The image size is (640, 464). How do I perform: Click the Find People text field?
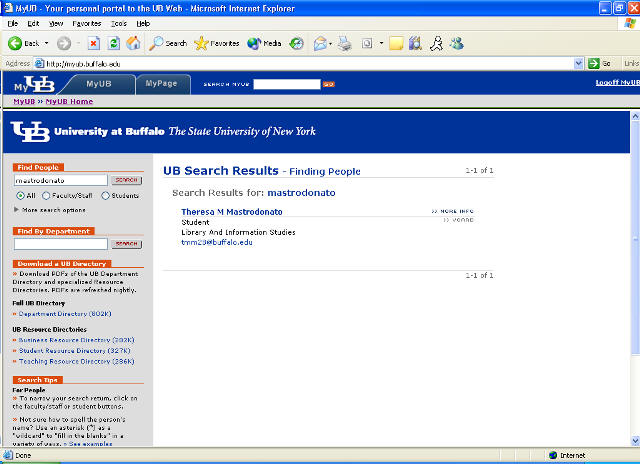pos(61,180)
